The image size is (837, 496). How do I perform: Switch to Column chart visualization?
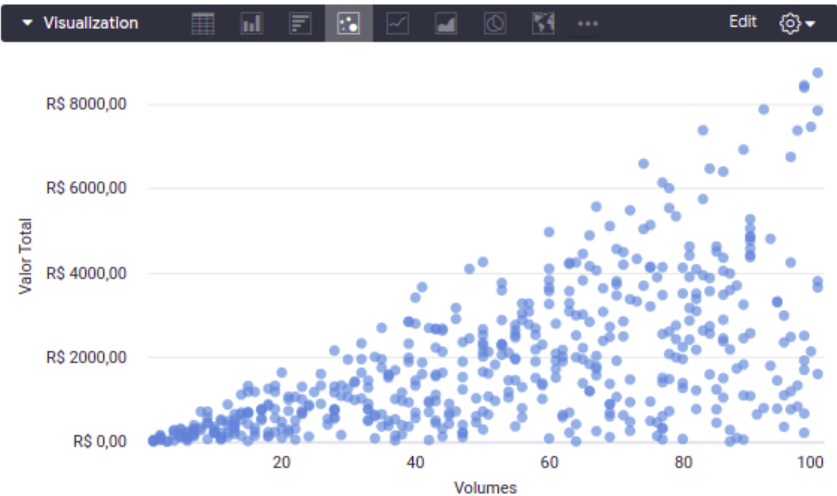251,23
